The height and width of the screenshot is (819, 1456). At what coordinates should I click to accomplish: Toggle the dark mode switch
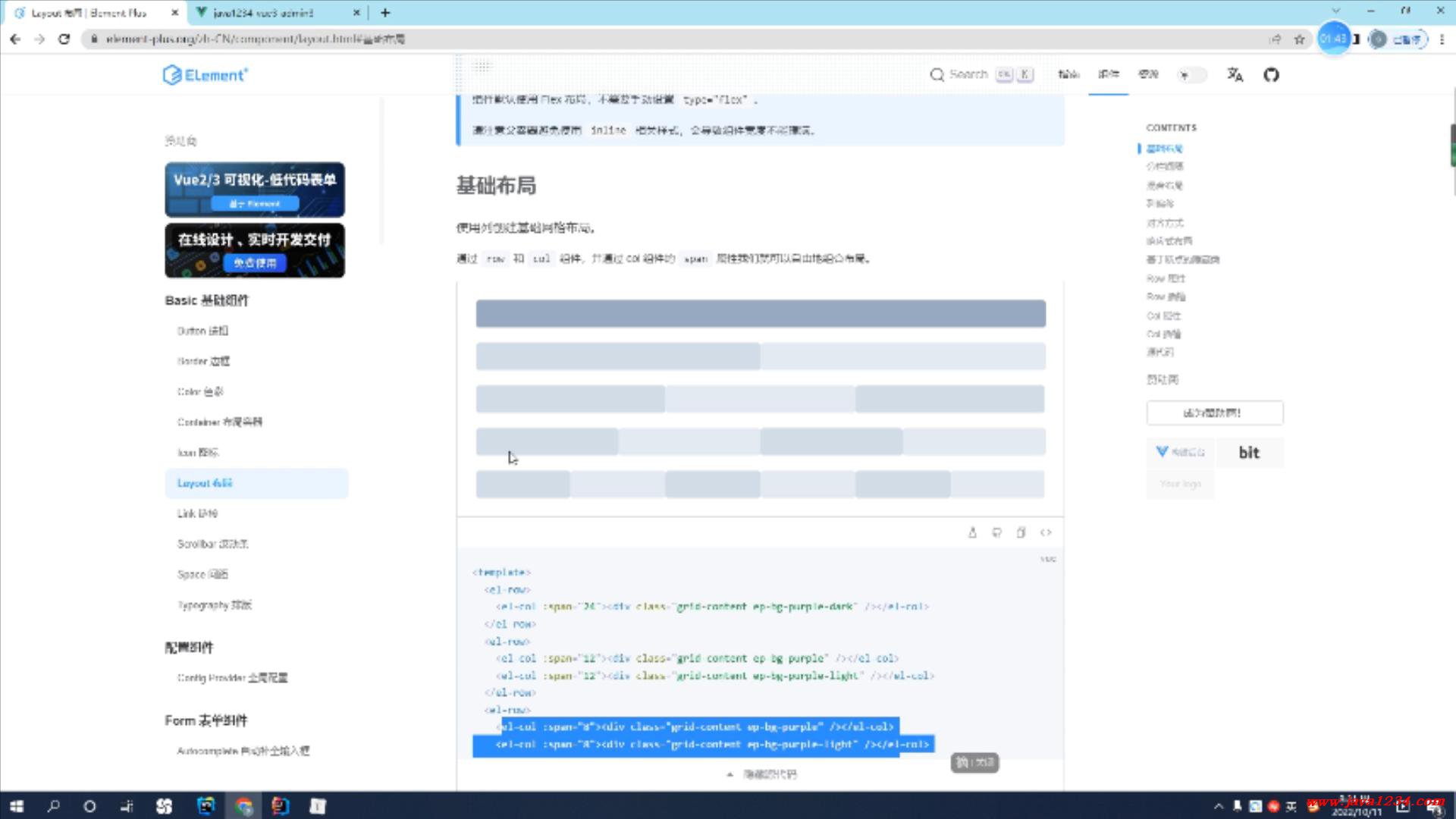click(1191, 74)
